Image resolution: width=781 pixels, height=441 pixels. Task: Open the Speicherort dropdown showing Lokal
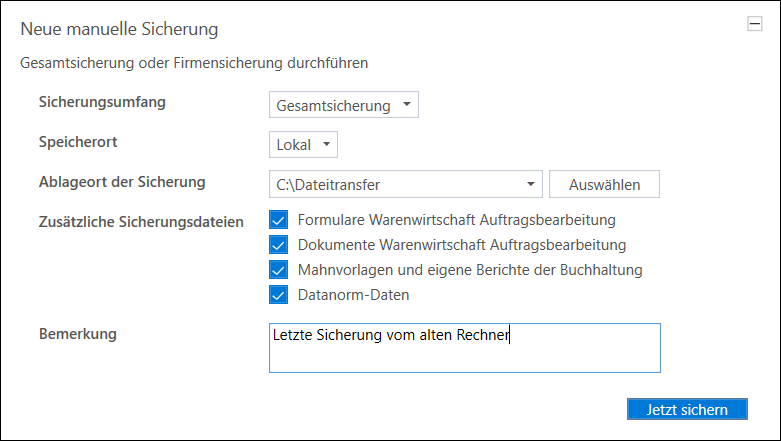point(303,145)
